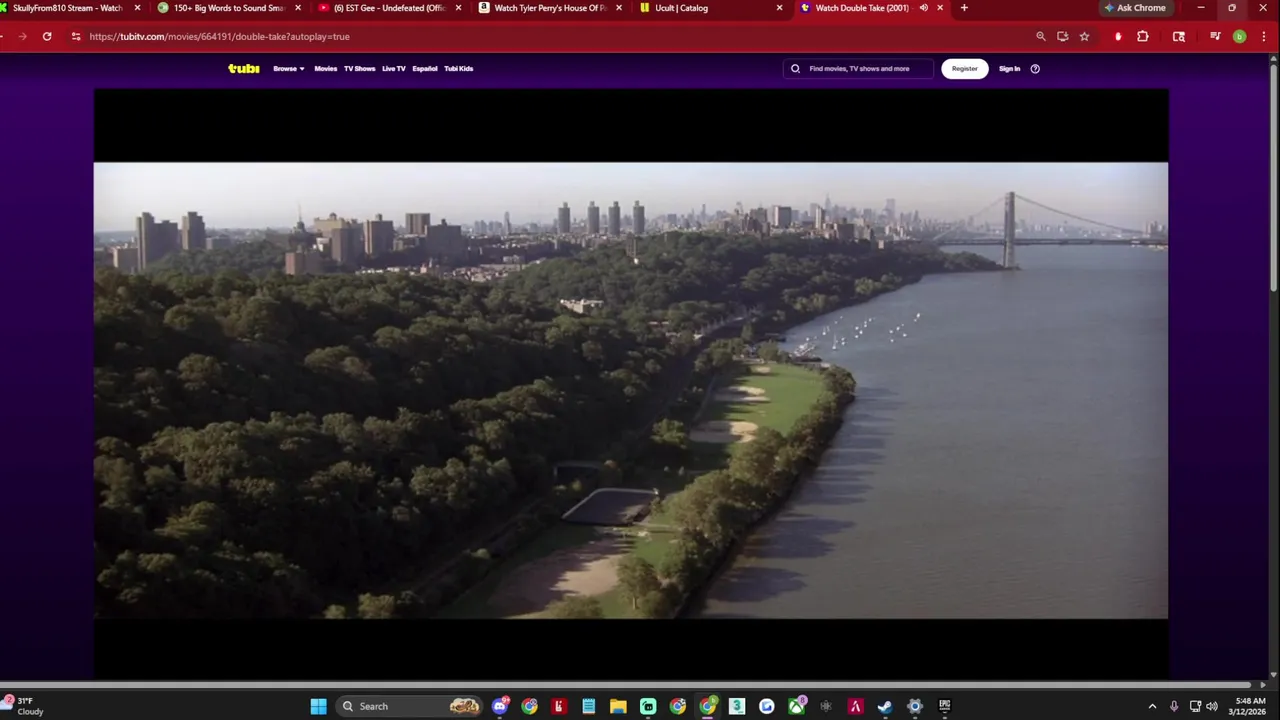Go forward in browser history
This screenshot has width=1280, height=720.
(22, 36)
